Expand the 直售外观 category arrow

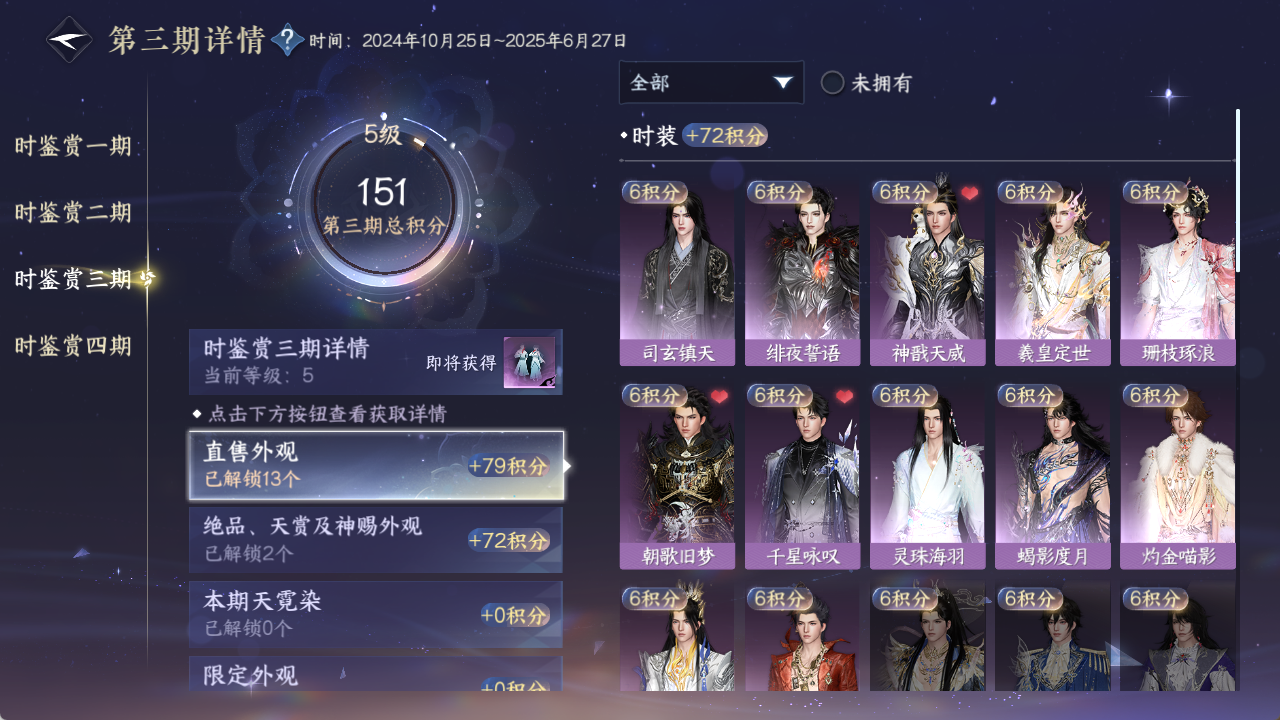tap(568, 466)
